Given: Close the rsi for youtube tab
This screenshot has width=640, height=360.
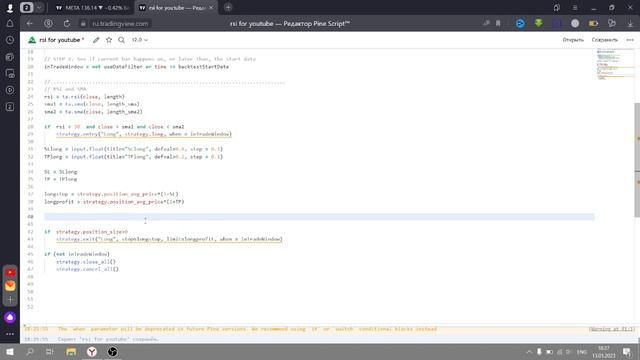Looking at the screenshot, I should pos(211,8).
